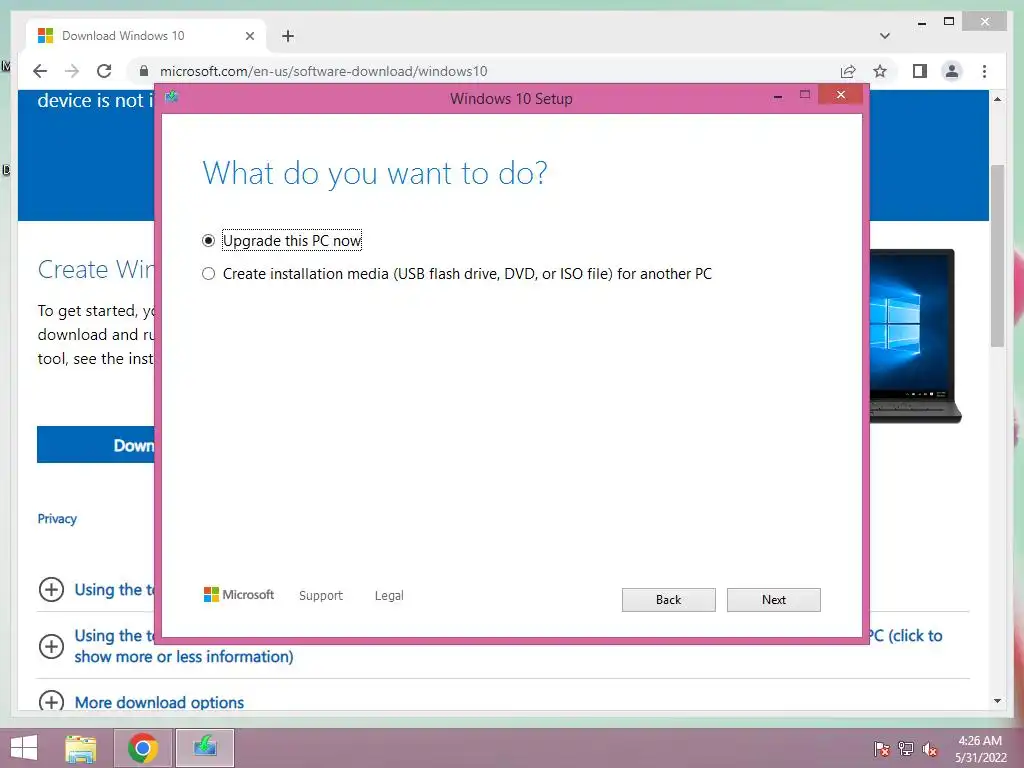The image size is (1024, 768).
Task: Minimize the Chrome window
Action: 921,23
